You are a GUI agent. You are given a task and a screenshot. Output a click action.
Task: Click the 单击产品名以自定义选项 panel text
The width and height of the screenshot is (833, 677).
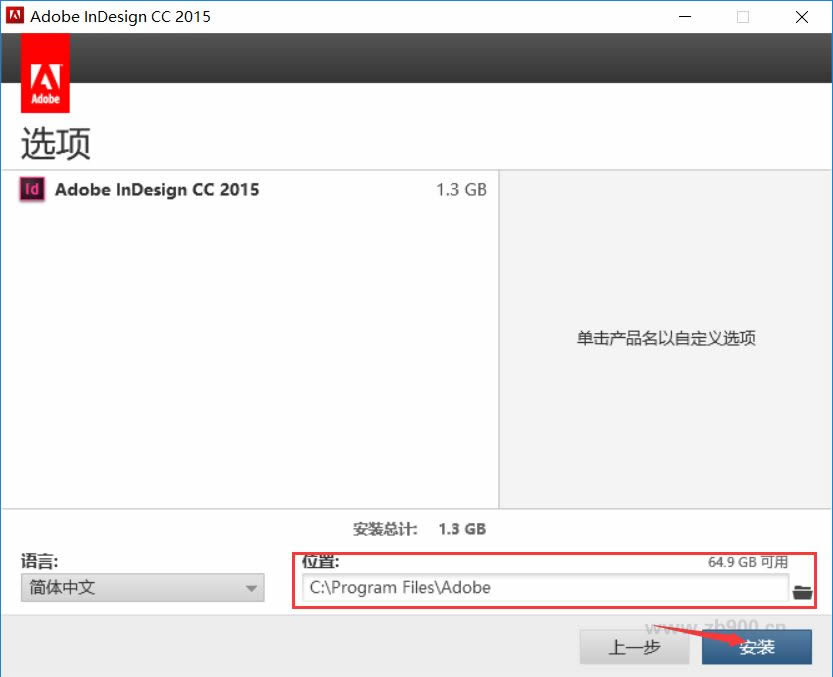(666, 338)
